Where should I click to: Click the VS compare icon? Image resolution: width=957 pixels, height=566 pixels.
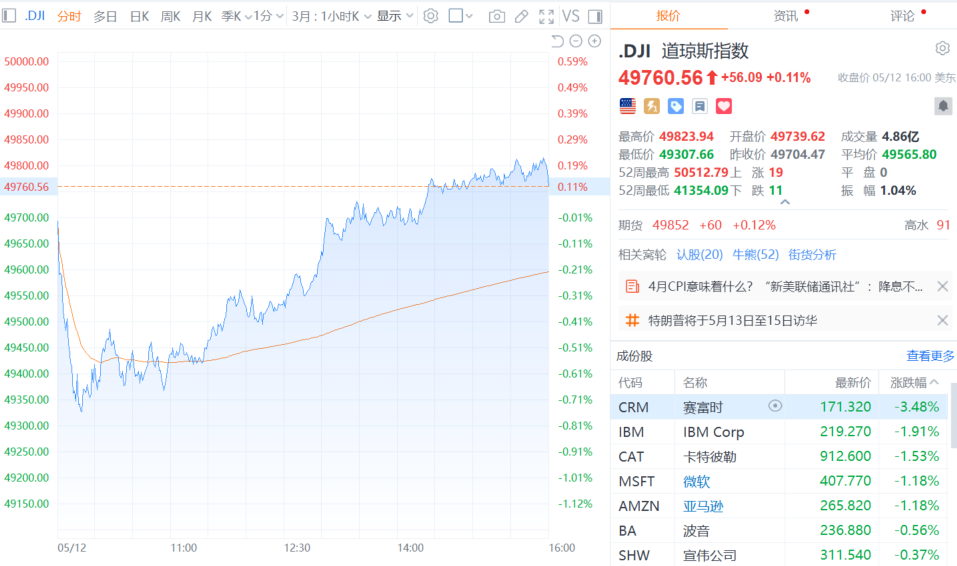click(571, 16)
